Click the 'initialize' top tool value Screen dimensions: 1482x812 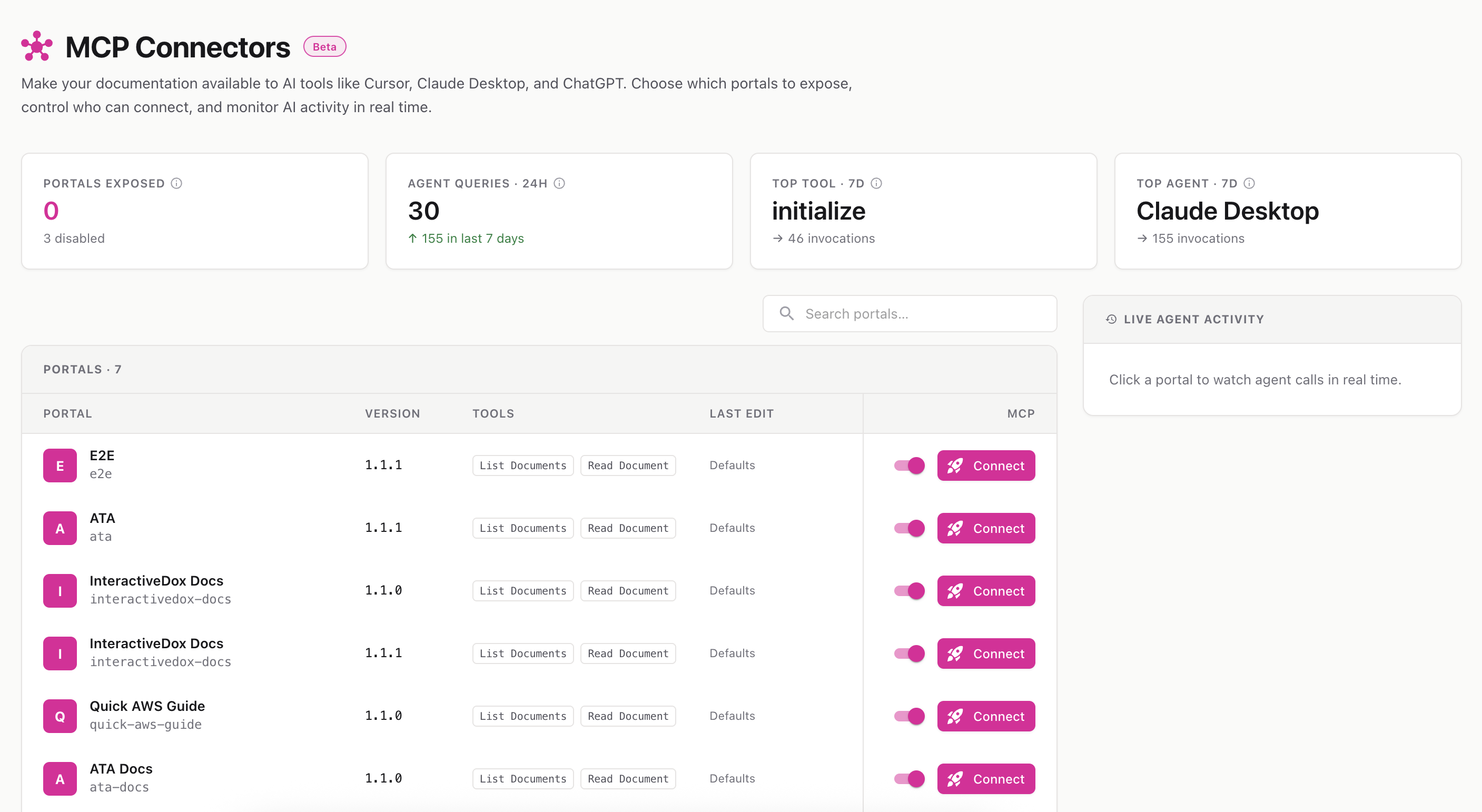coord(818,211)
